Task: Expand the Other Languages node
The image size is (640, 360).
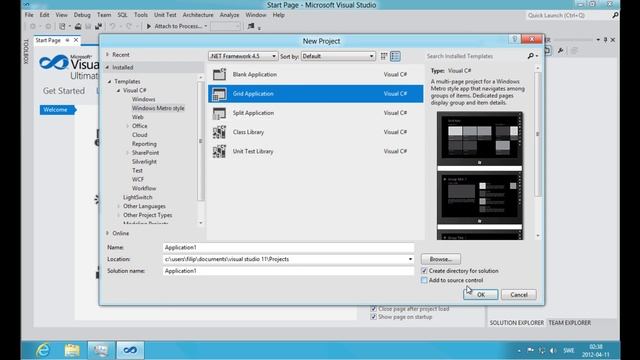Action: 118,206
